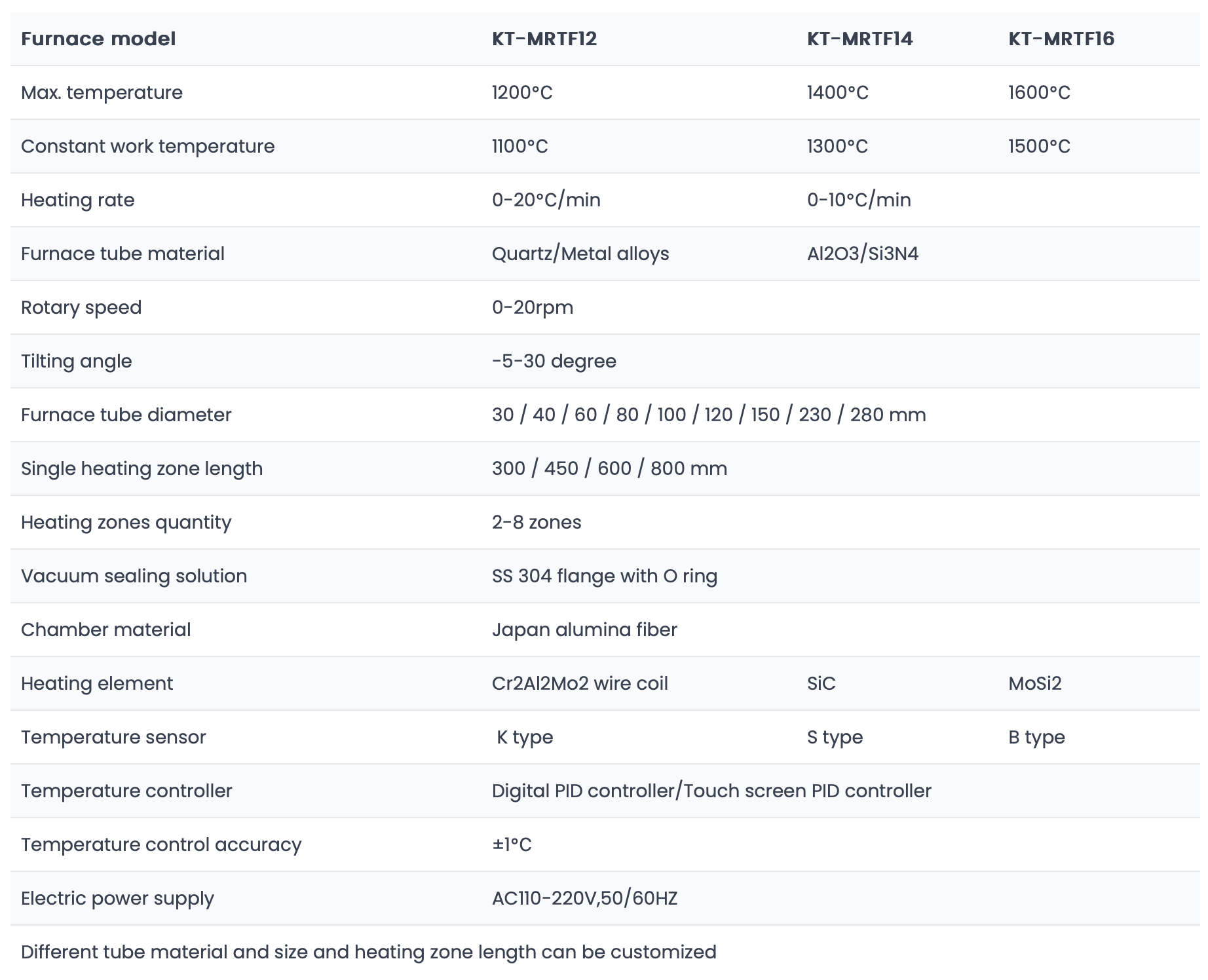Image resolution: width=1208 pixels, height=980 pixels.
Task: Click the 1600°C max temperature value
Action: (x=1039, y=92)
